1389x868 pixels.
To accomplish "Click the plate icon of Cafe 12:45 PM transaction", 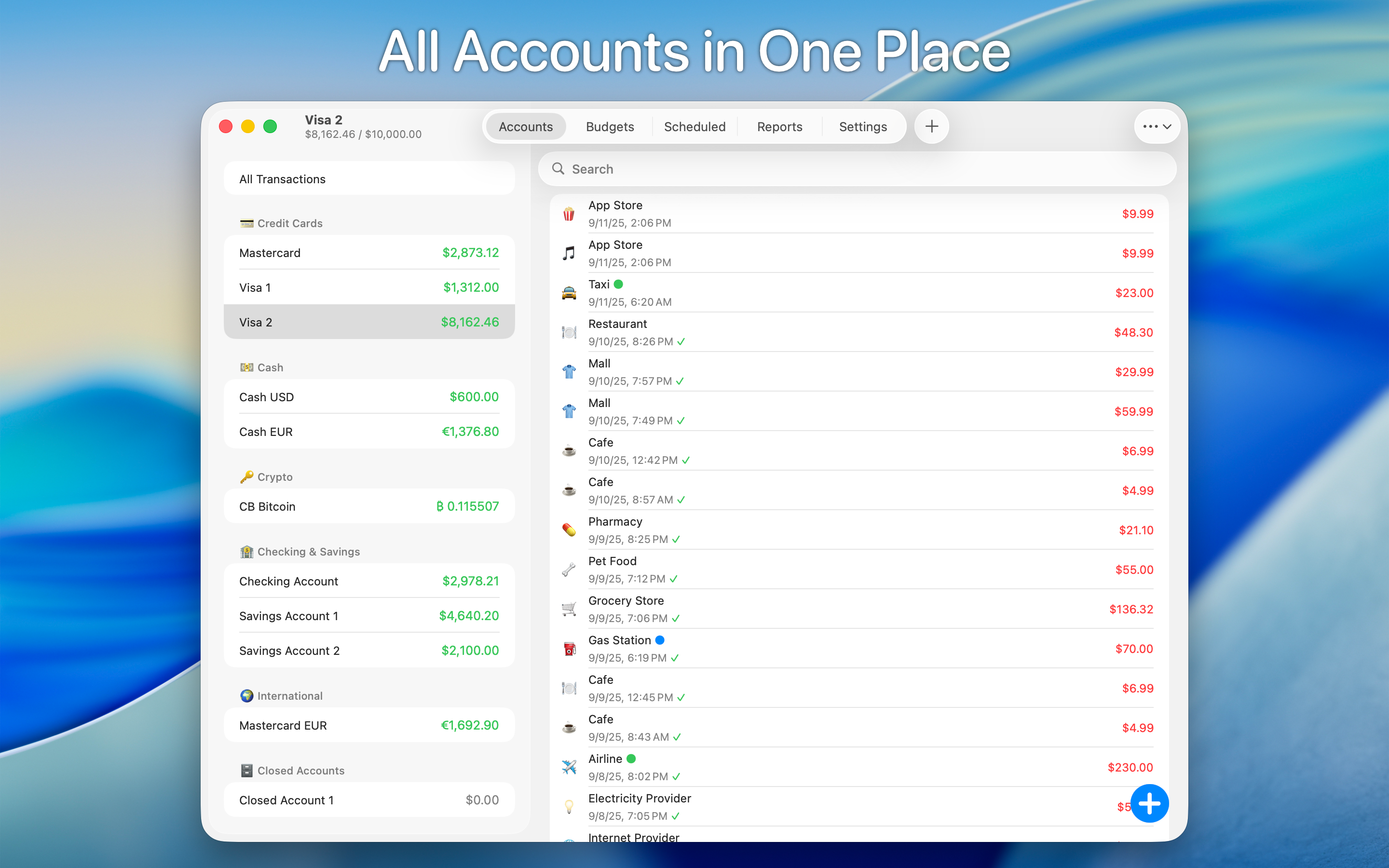I will point(569,688).
